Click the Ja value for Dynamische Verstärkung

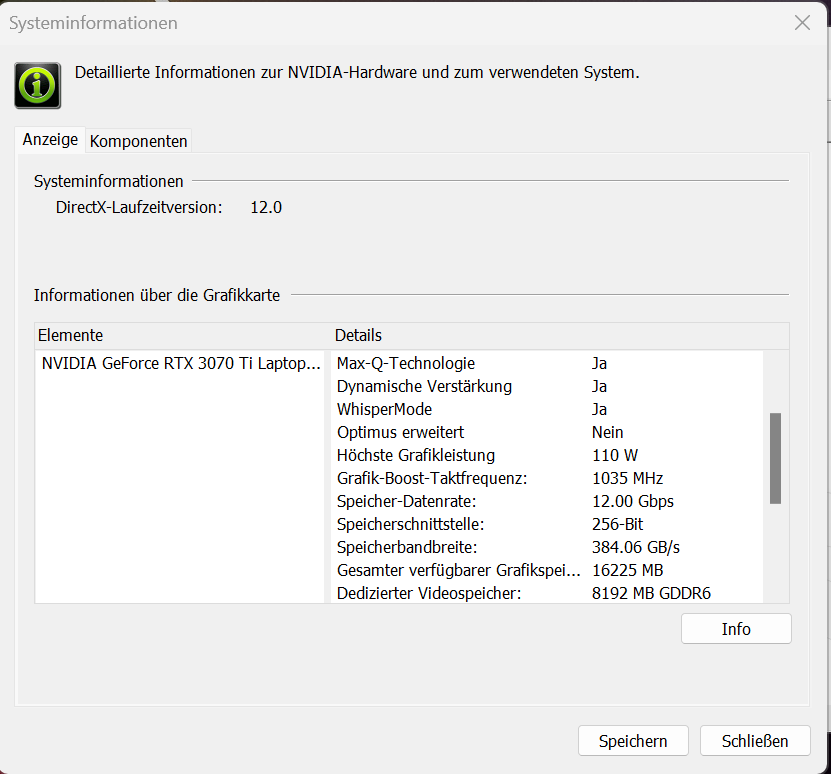point(599,386)
